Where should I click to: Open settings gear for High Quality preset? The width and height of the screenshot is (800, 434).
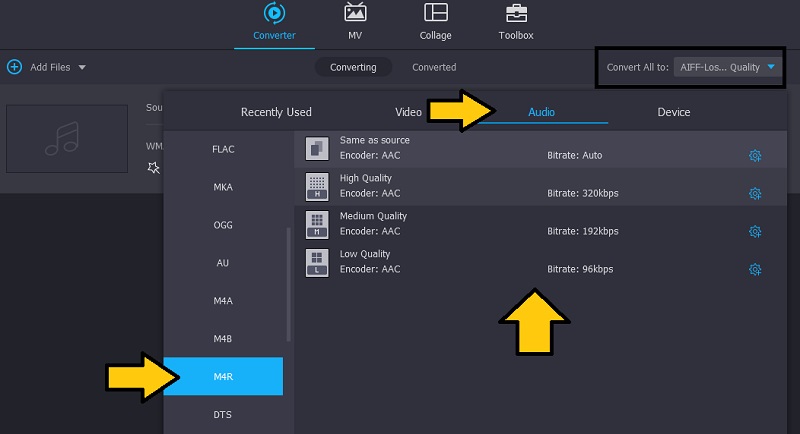[x=755, y=194]
